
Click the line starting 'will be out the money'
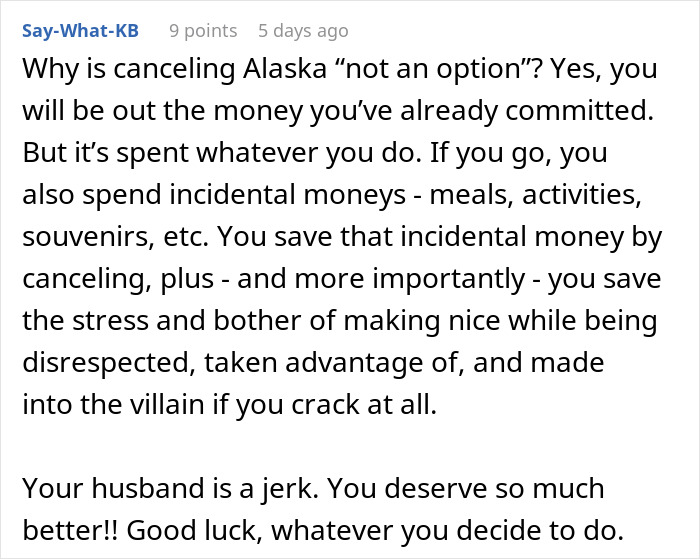coord(338,111)
